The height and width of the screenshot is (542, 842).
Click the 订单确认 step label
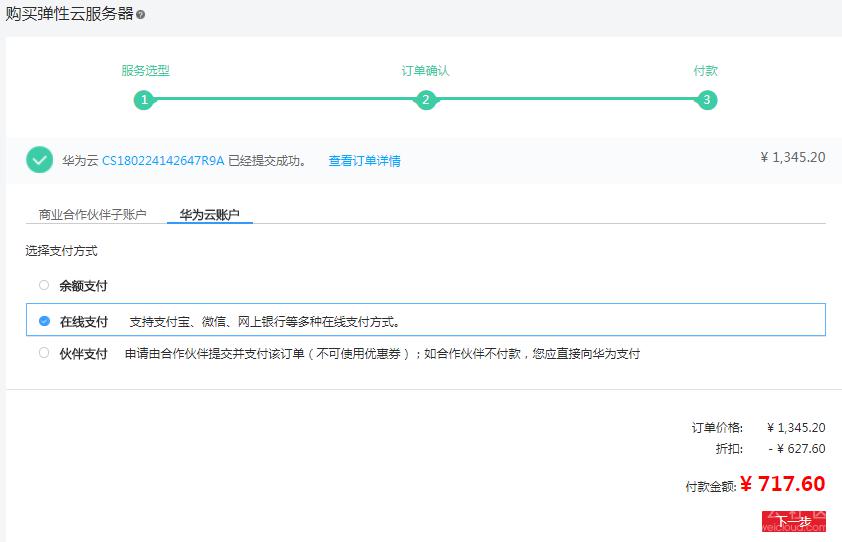[425, 70]
